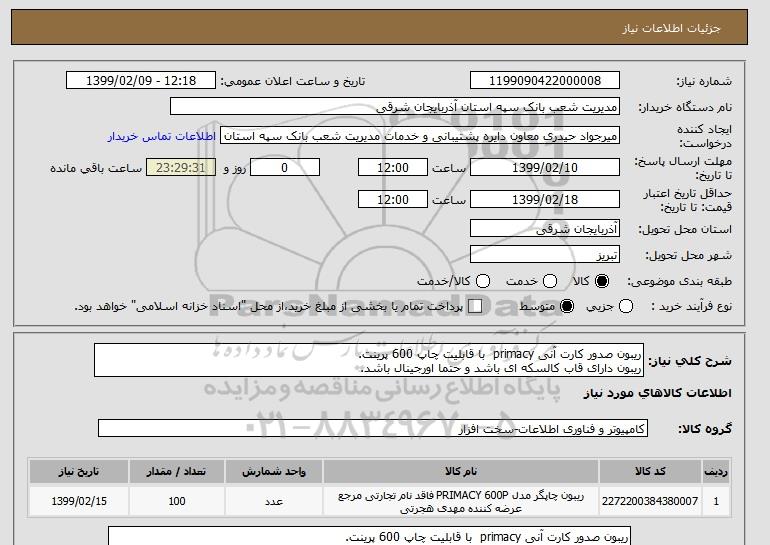Screen dimensions: 770x545
Task: Open the buyer contact info link اطلاعات تماس خریدار
Action: coord(162,136)
